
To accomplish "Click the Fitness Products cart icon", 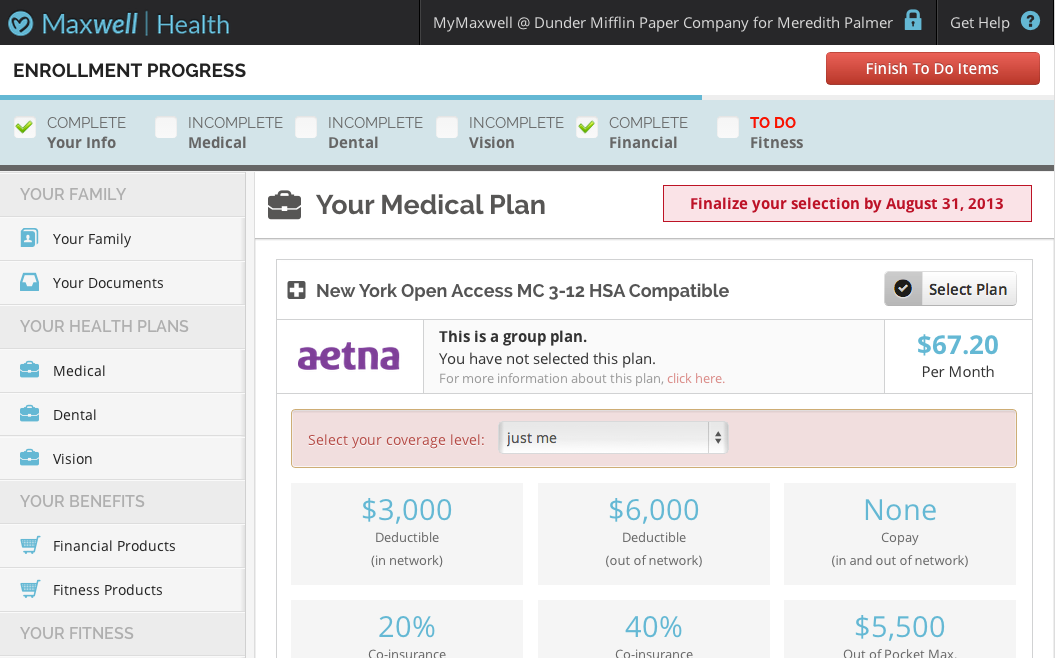I will click(x=30, y=590).
